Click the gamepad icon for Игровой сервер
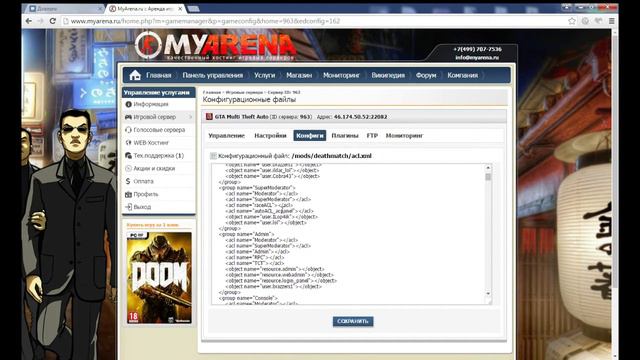Screen dimensions: 640x360 coord(128,117)
